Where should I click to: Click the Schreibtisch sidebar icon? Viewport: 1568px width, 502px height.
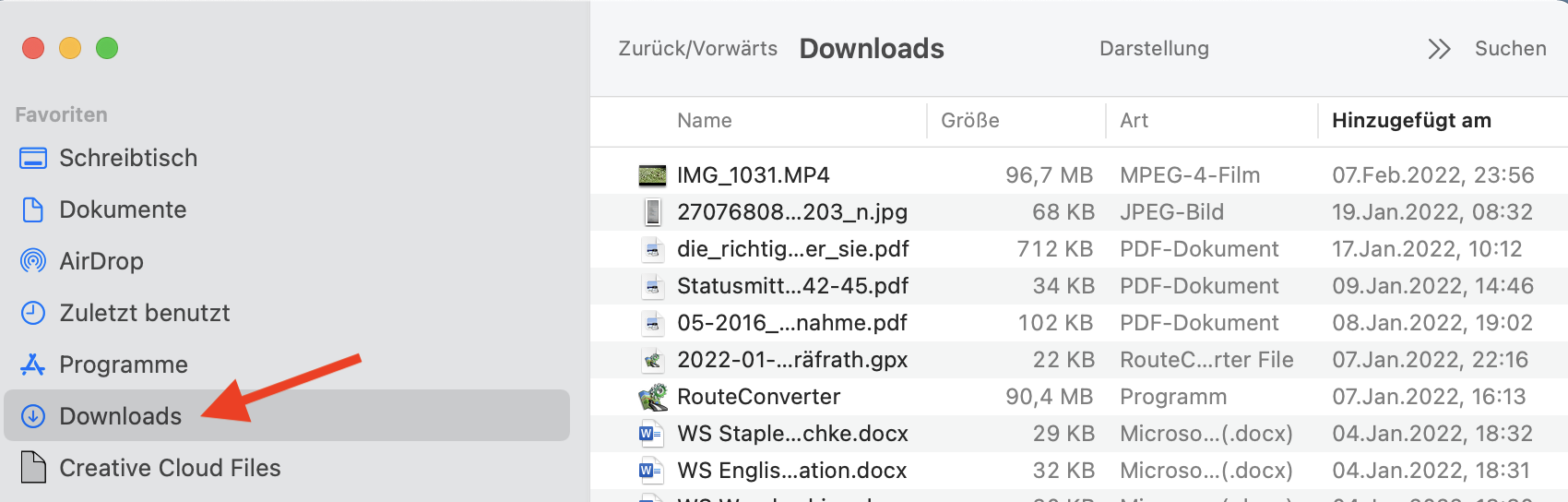click(x=33, y=159)
